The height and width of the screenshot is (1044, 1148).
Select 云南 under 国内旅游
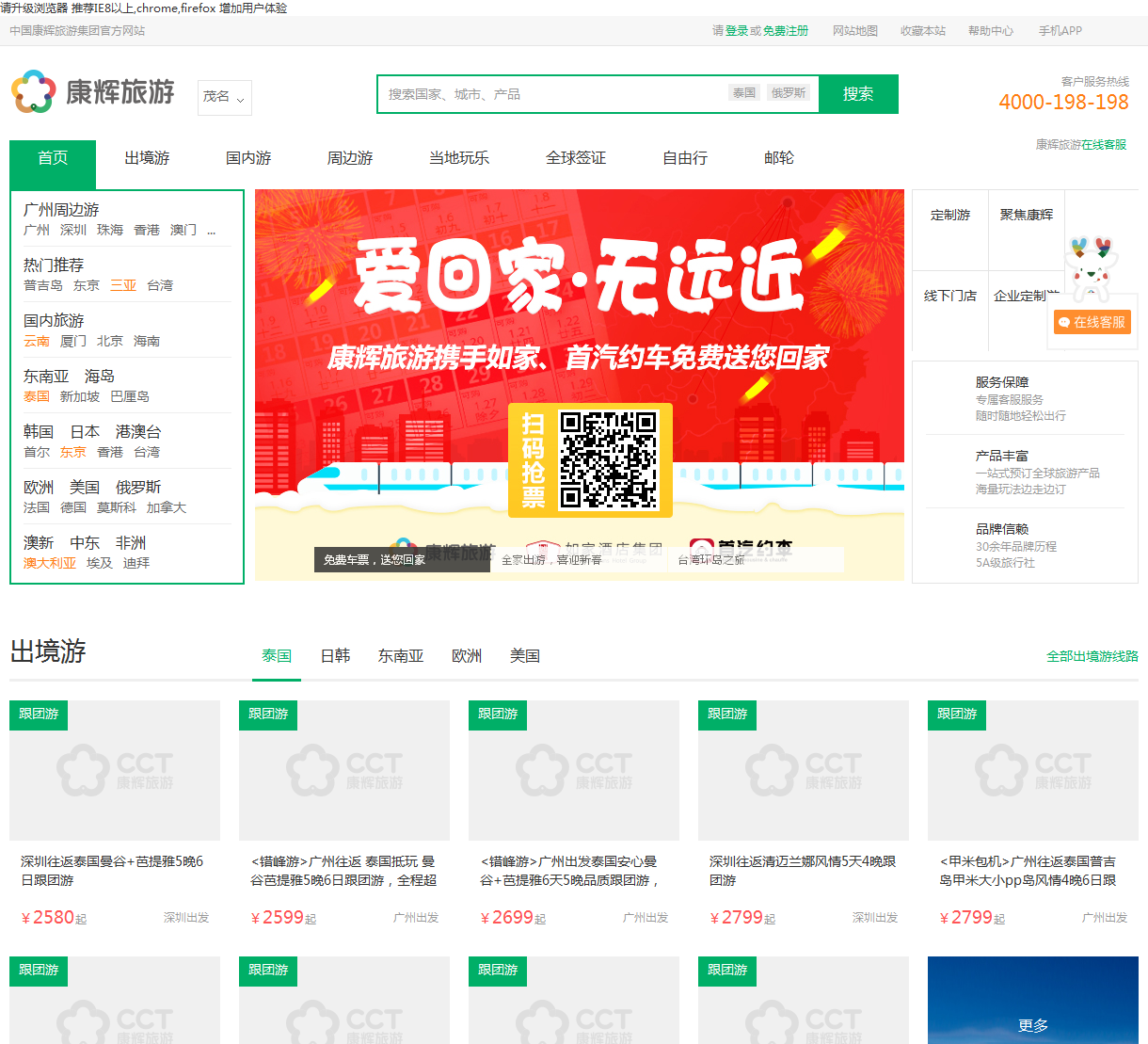[37, 341]
